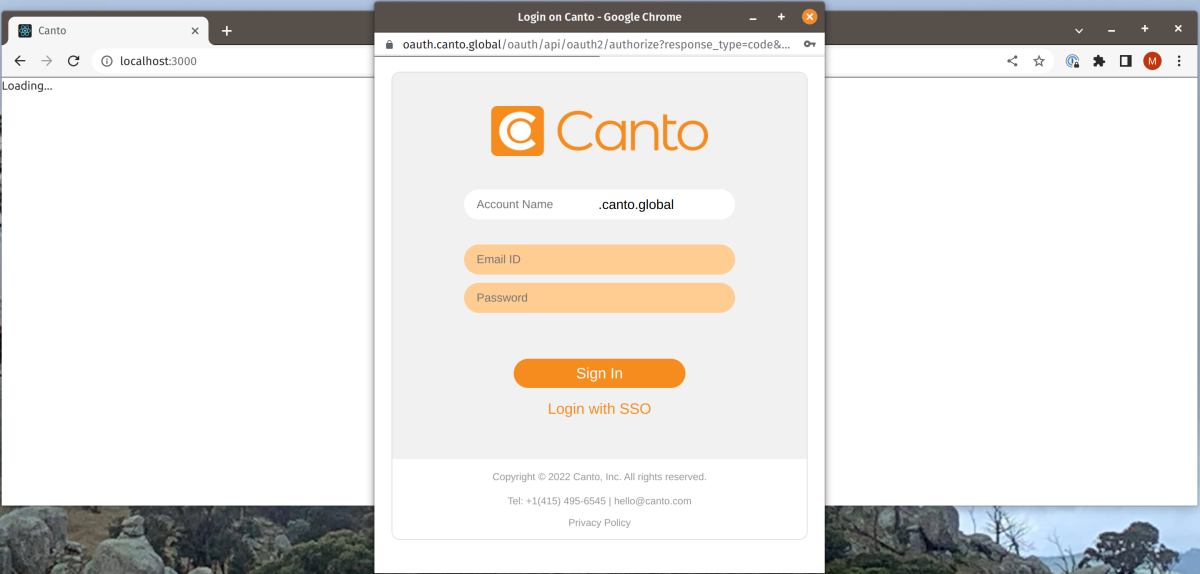Screen dimensions: 1200x574
Task: Close the Canto browser tab
Action: tap(195, 31)
